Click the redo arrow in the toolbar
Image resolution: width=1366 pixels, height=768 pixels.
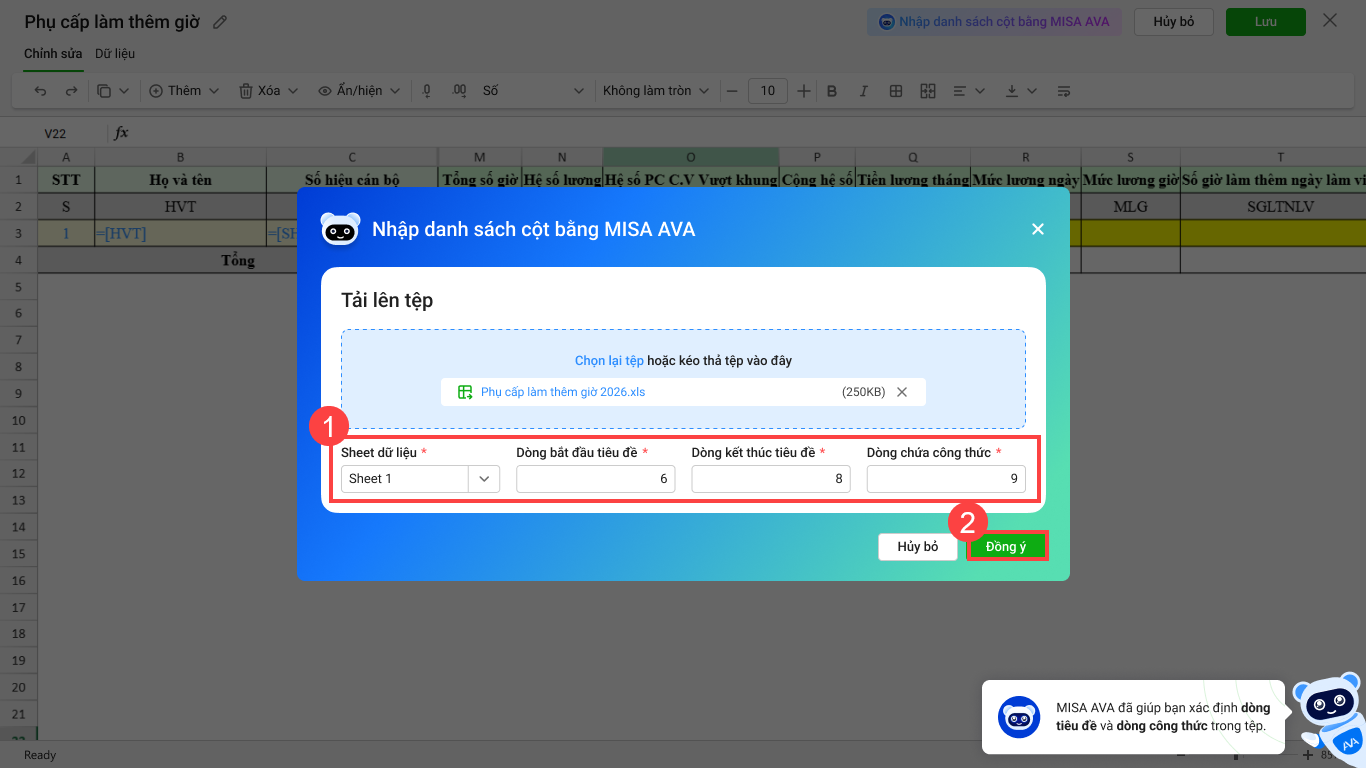coord(71,91)
